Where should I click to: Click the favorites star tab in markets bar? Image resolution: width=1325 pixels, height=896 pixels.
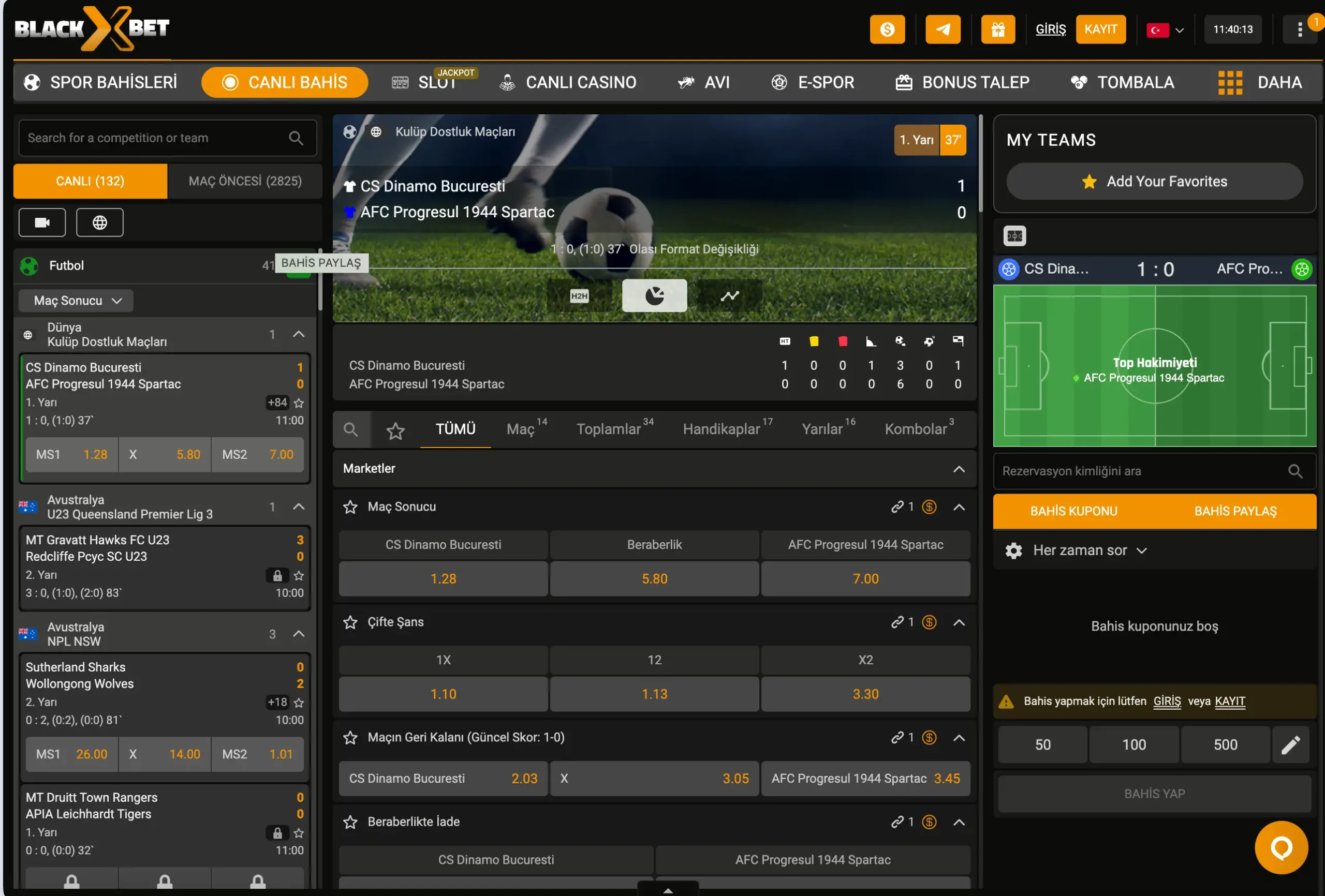pos(395,430)
